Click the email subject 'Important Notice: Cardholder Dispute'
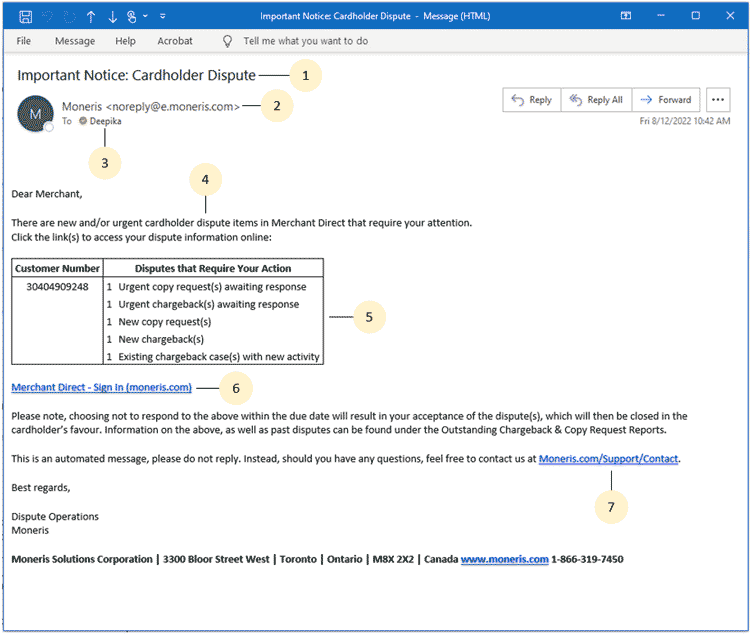 tap(136, 75)
